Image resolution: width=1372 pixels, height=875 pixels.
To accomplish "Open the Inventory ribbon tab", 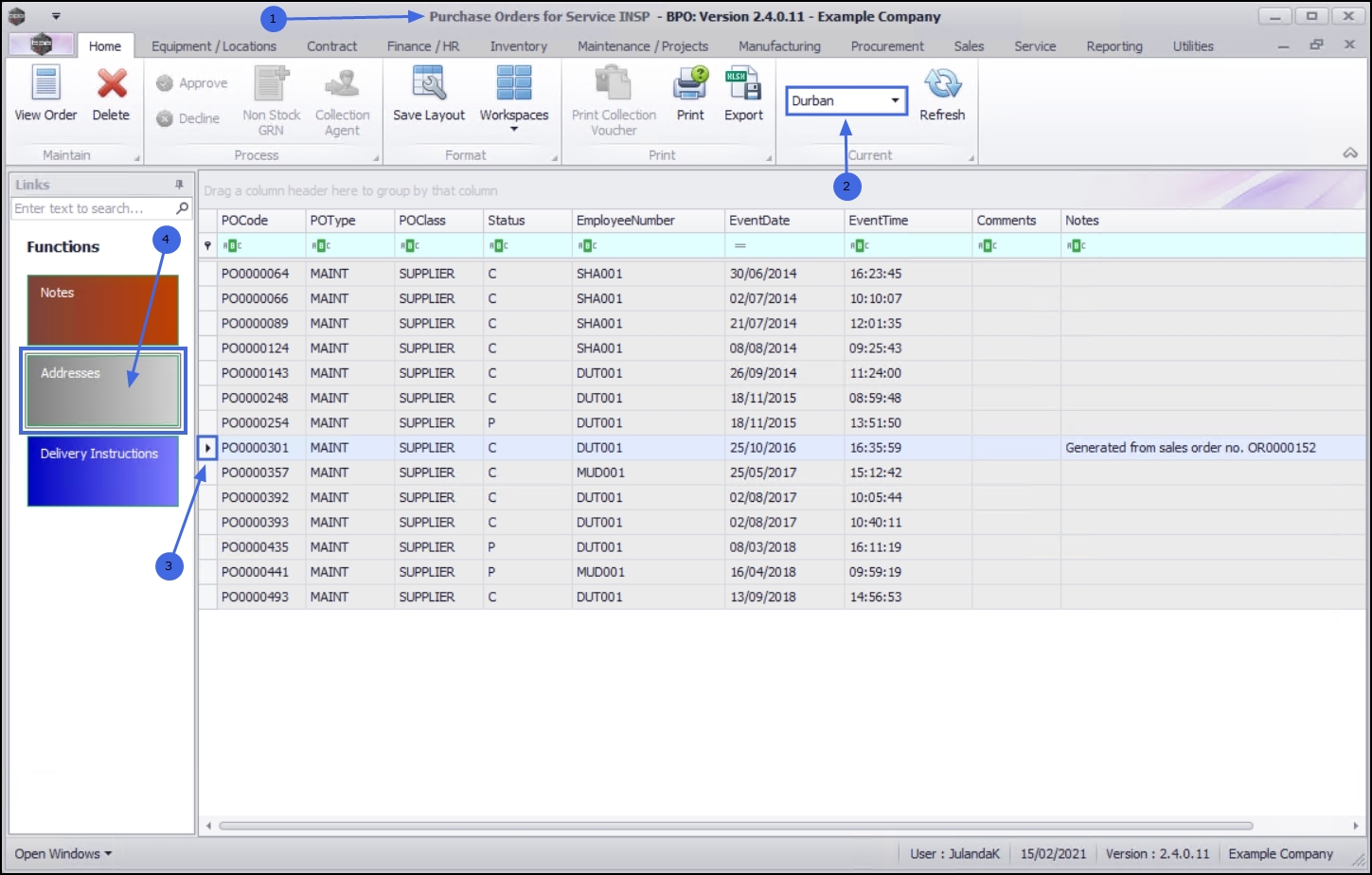I will [518, 45].
